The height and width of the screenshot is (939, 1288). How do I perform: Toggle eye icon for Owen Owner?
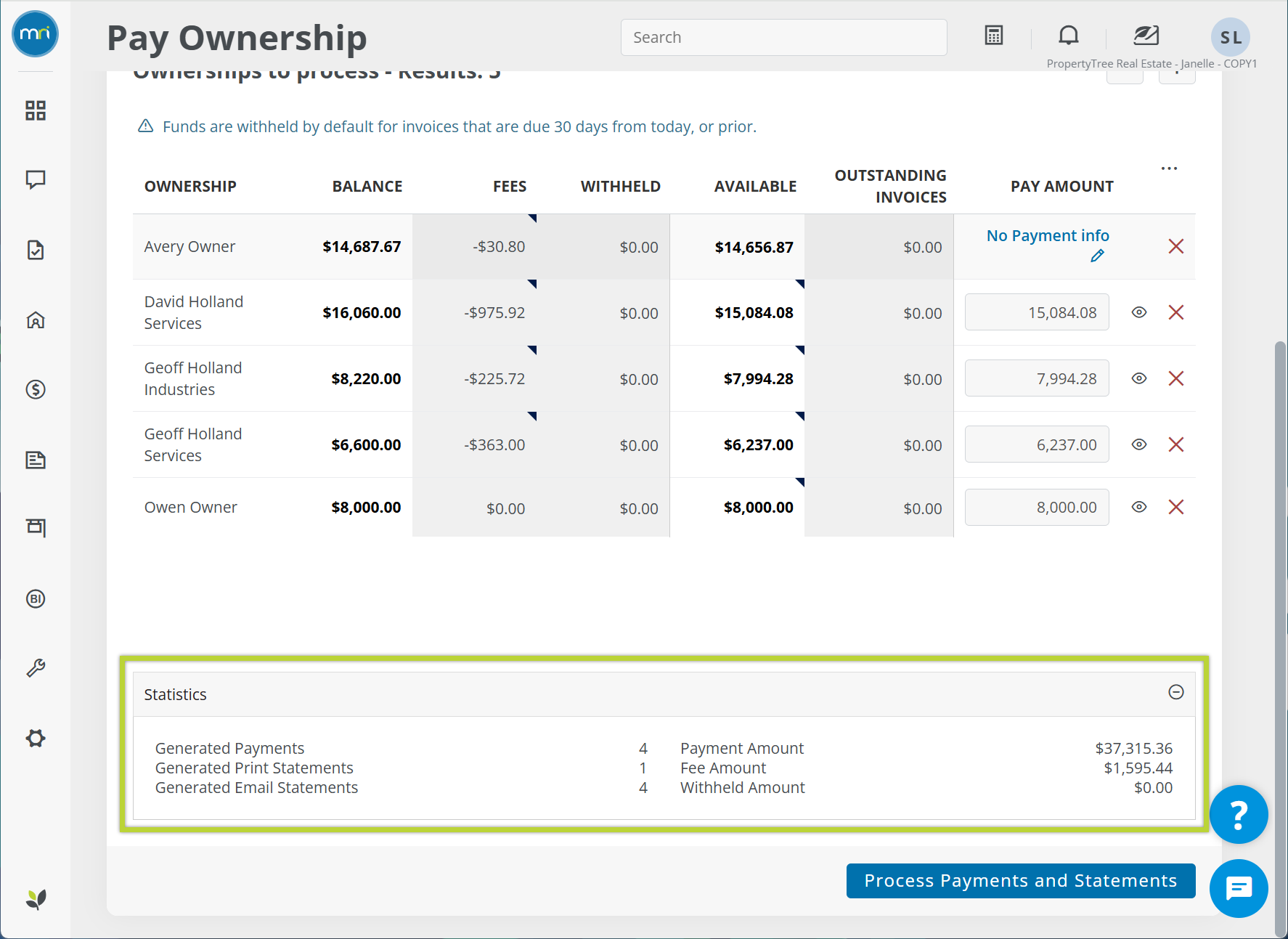(1139, 507)
